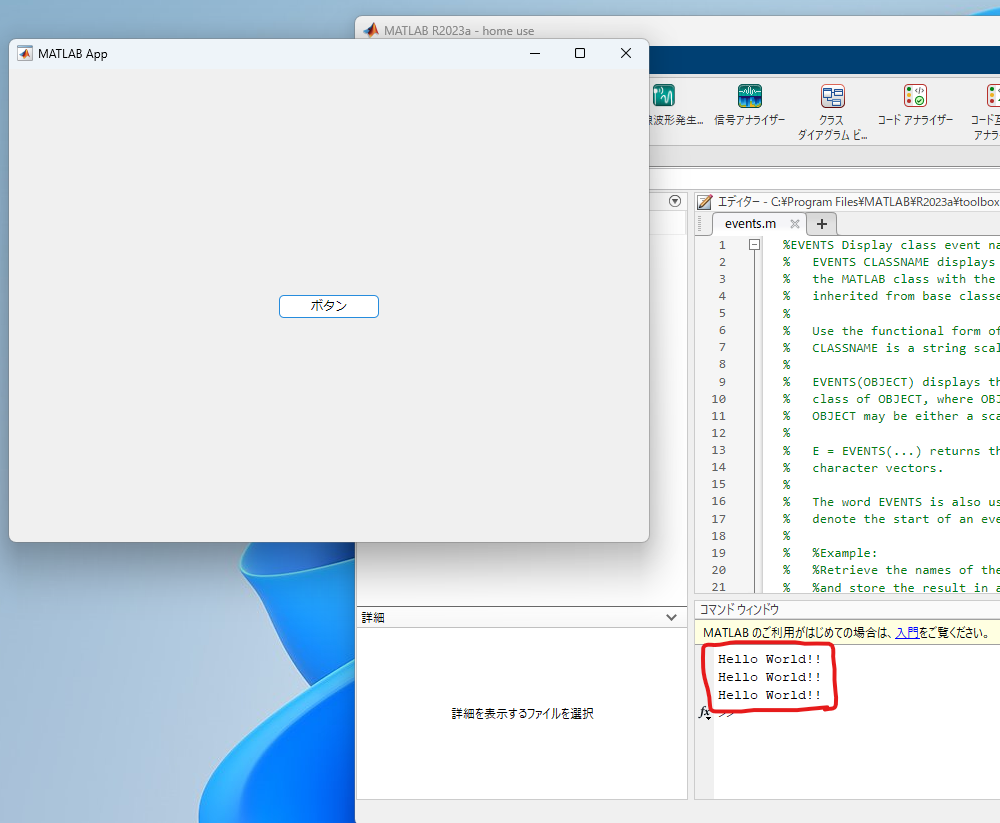Collapse the code fold at line 1
The width and height of the screenshot is (1000, 823).
pos(754,244)
